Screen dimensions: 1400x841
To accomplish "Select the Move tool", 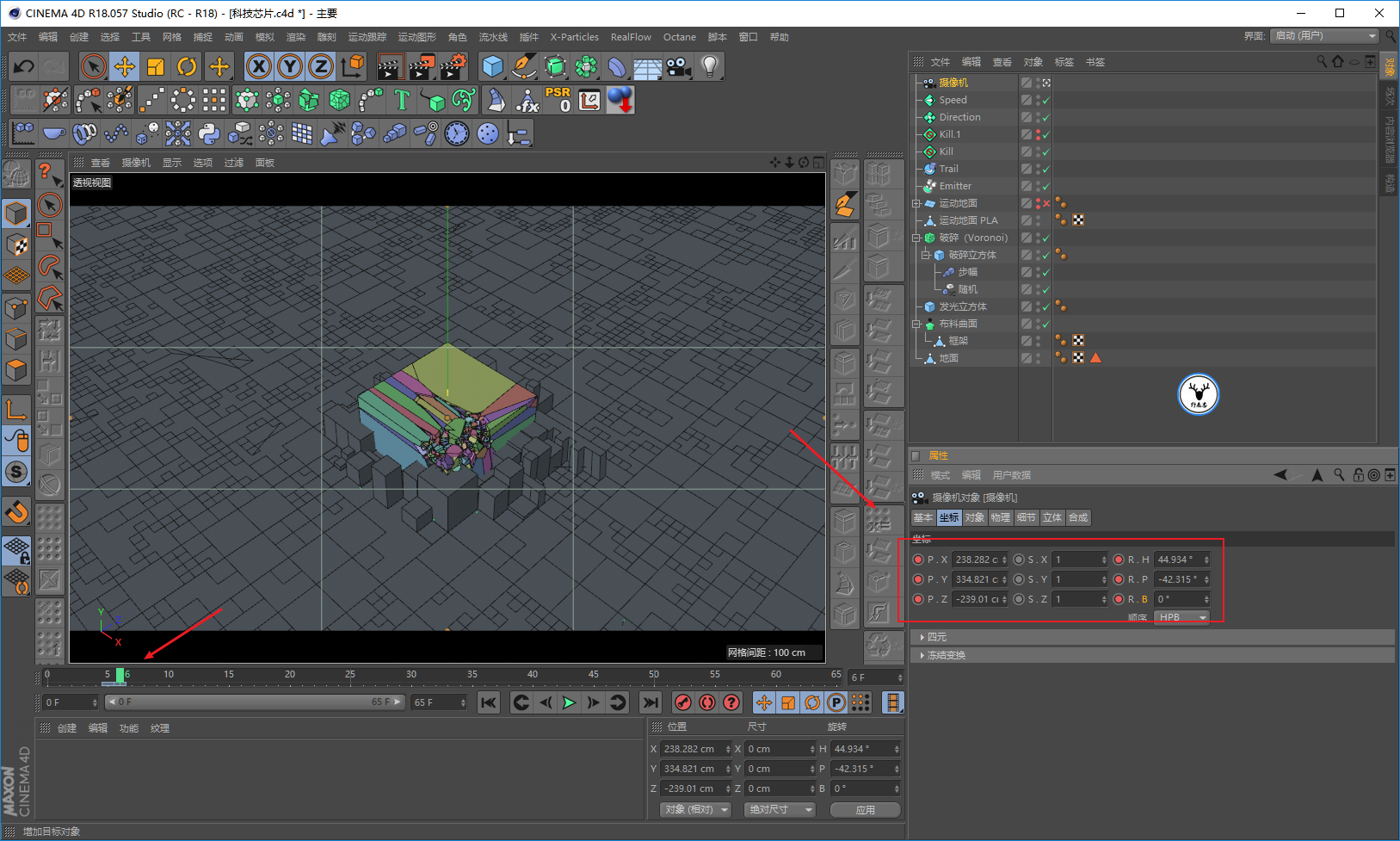I will click(x=125, y=66).
